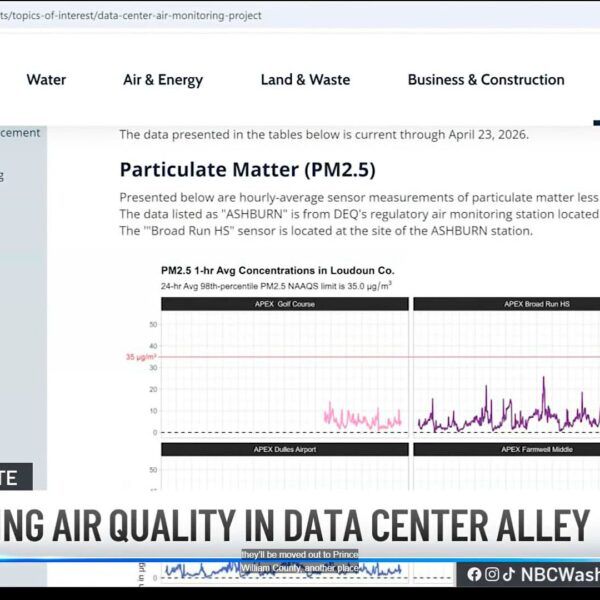
Task: Click the data current through April 23 text
Action: tap(324, 135)
